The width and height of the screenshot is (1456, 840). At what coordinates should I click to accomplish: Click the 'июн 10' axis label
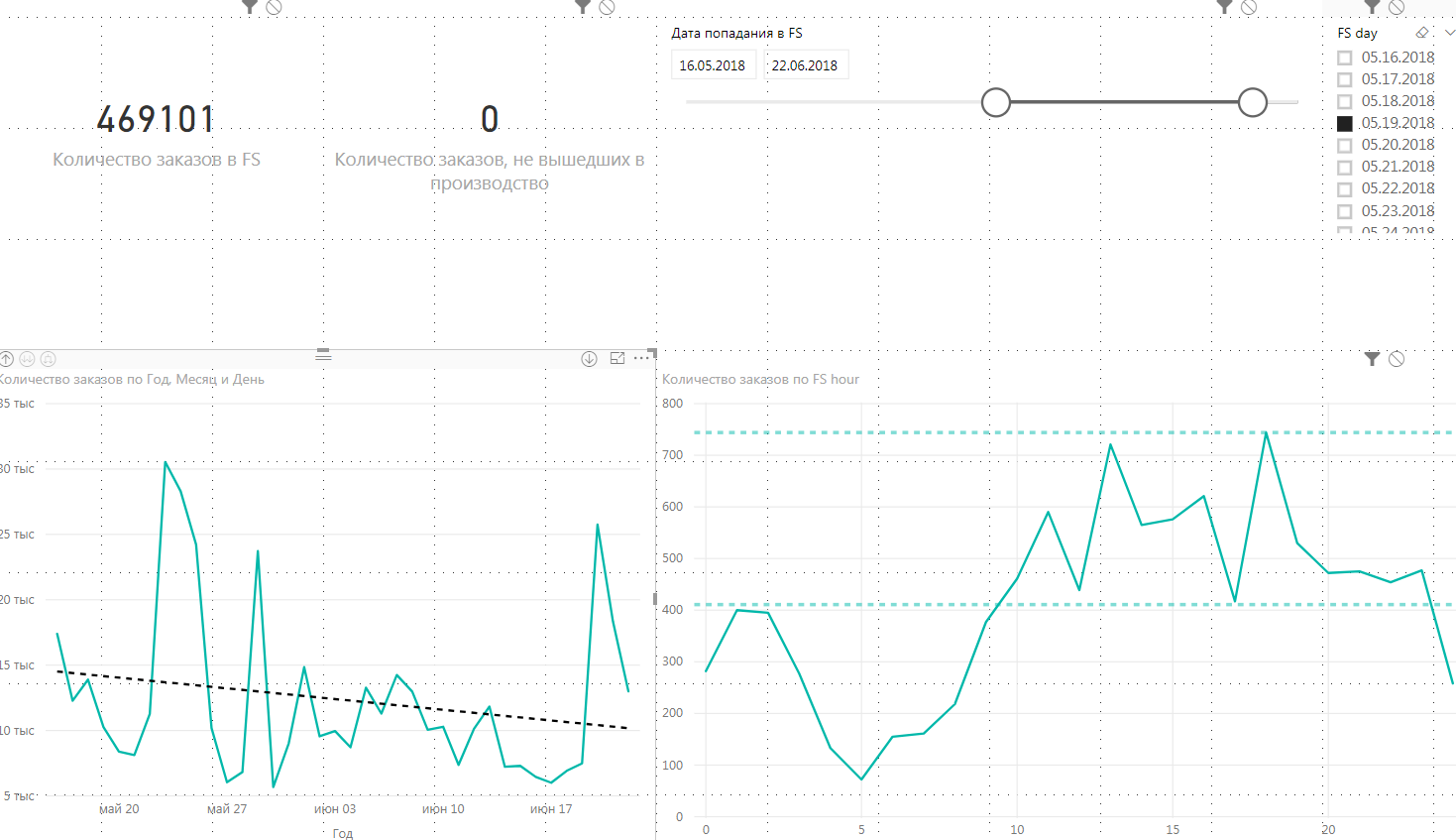click(443, 809)
